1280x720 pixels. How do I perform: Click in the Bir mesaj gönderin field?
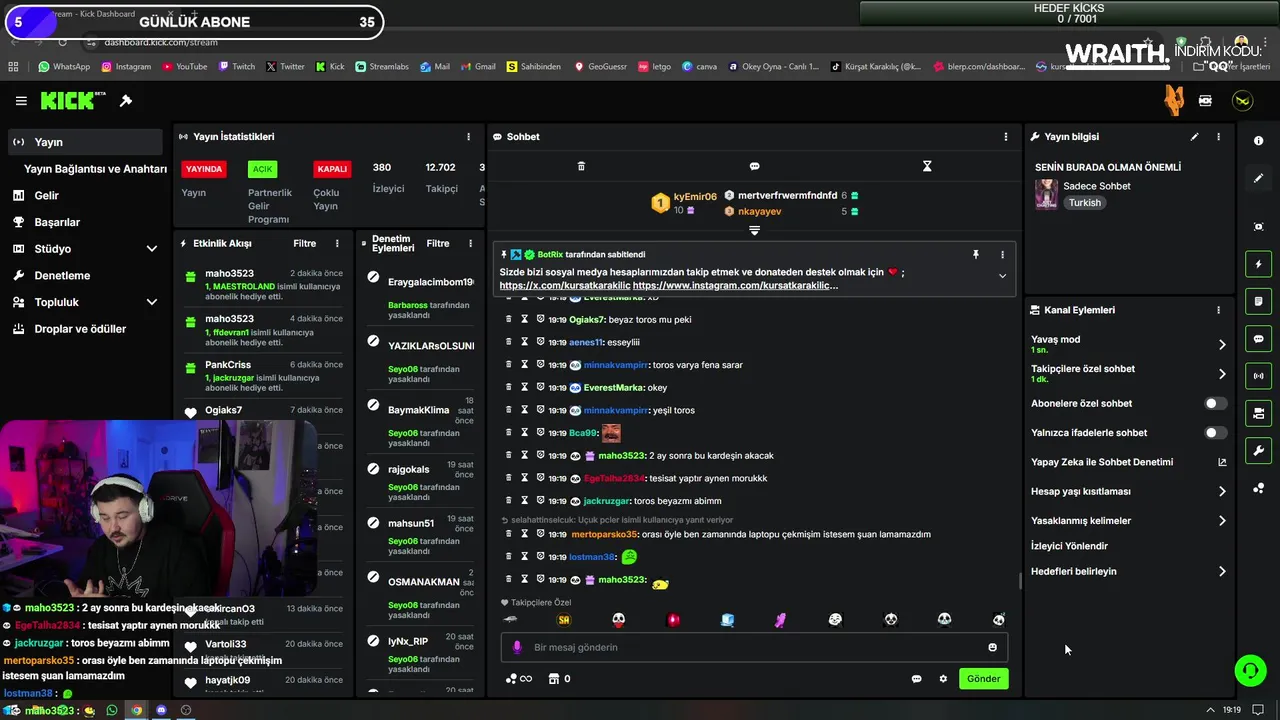pyautogui.click(x=754, y=647)
